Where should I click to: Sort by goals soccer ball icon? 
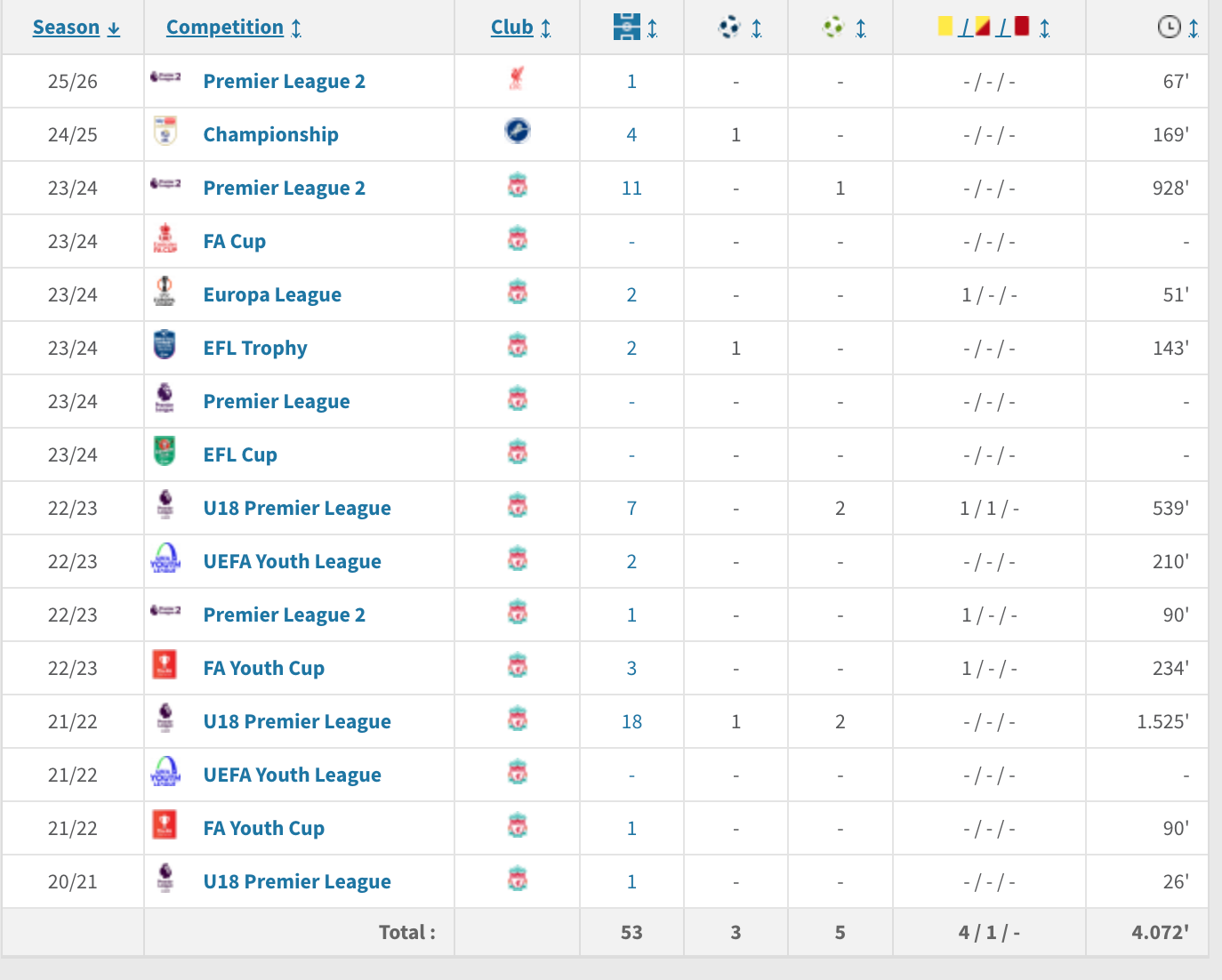coord(729,28)
